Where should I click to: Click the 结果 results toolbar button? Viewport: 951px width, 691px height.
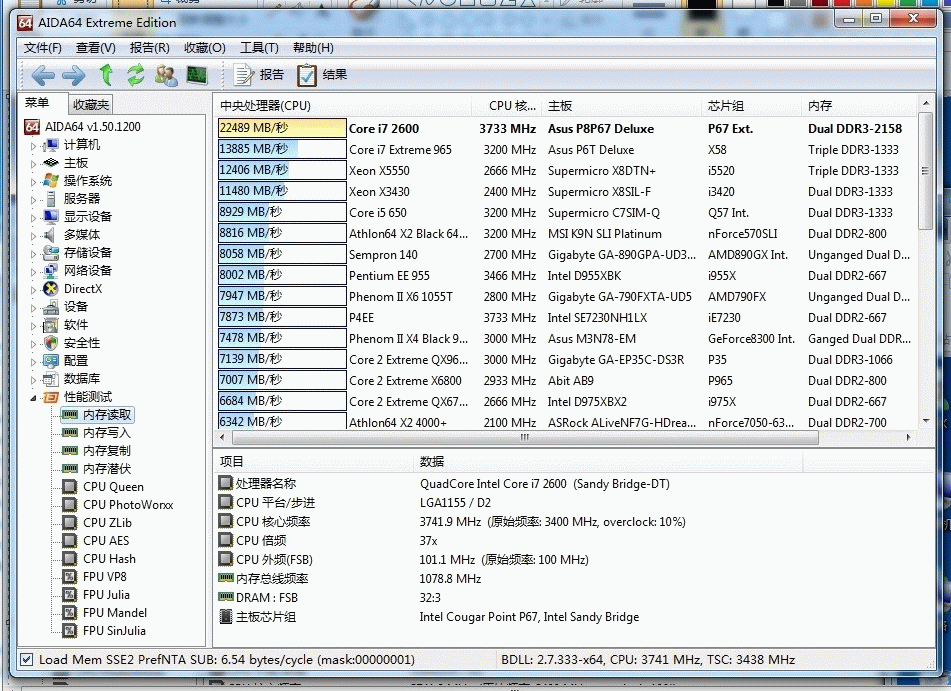tap(323, 75)
